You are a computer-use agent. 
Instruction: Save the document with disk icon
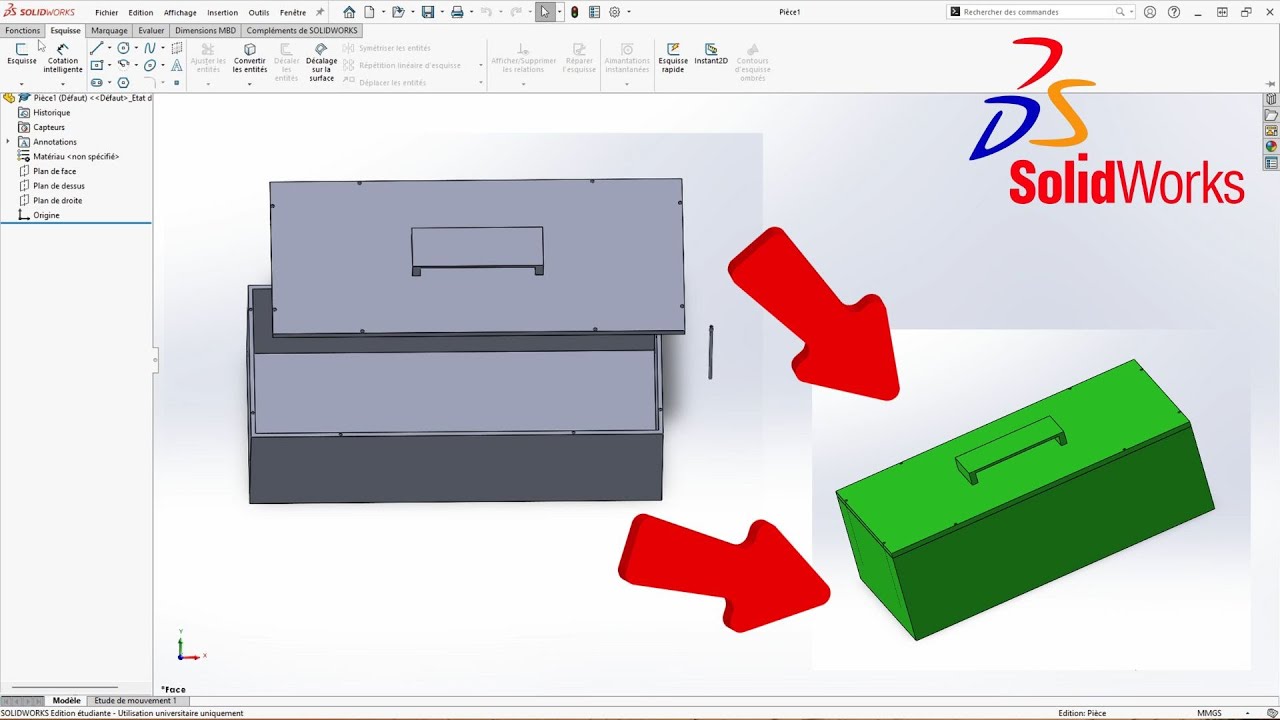pyautogui.click(x=427, y=12)
